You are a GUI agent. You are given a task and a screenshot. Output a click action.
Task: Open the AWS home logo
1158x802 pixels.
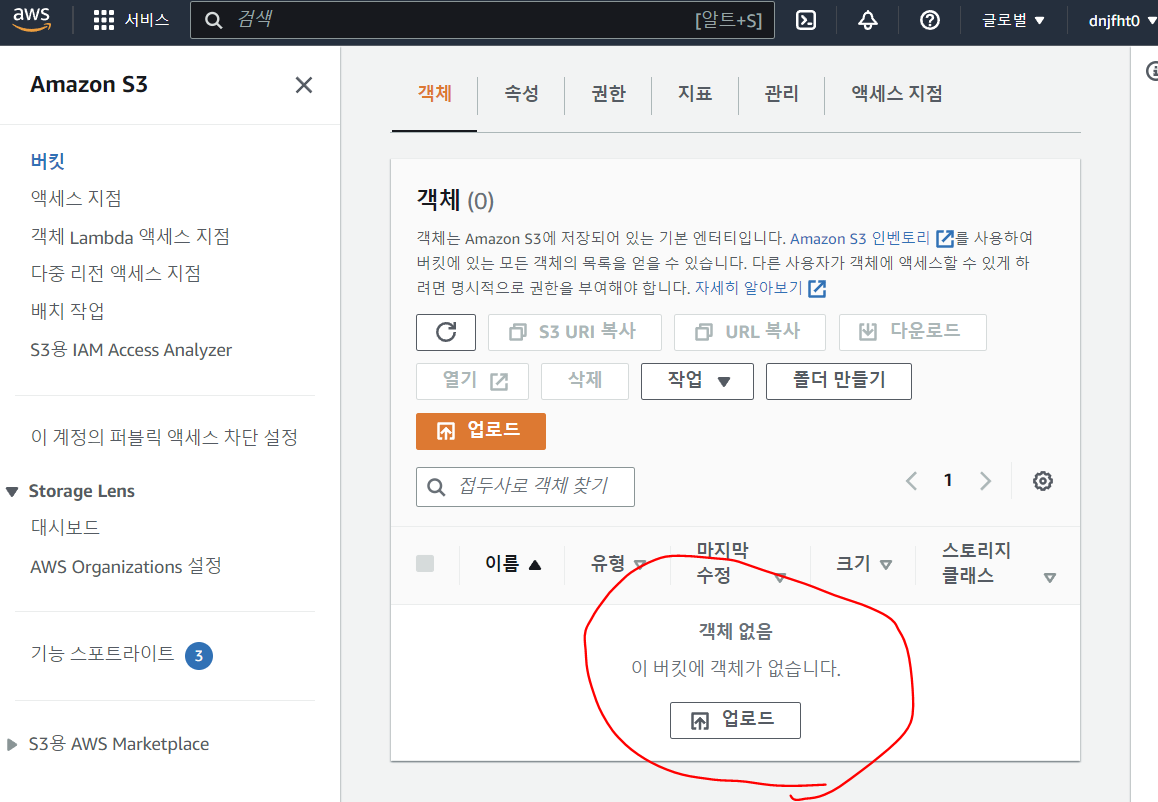click(31, 19)
